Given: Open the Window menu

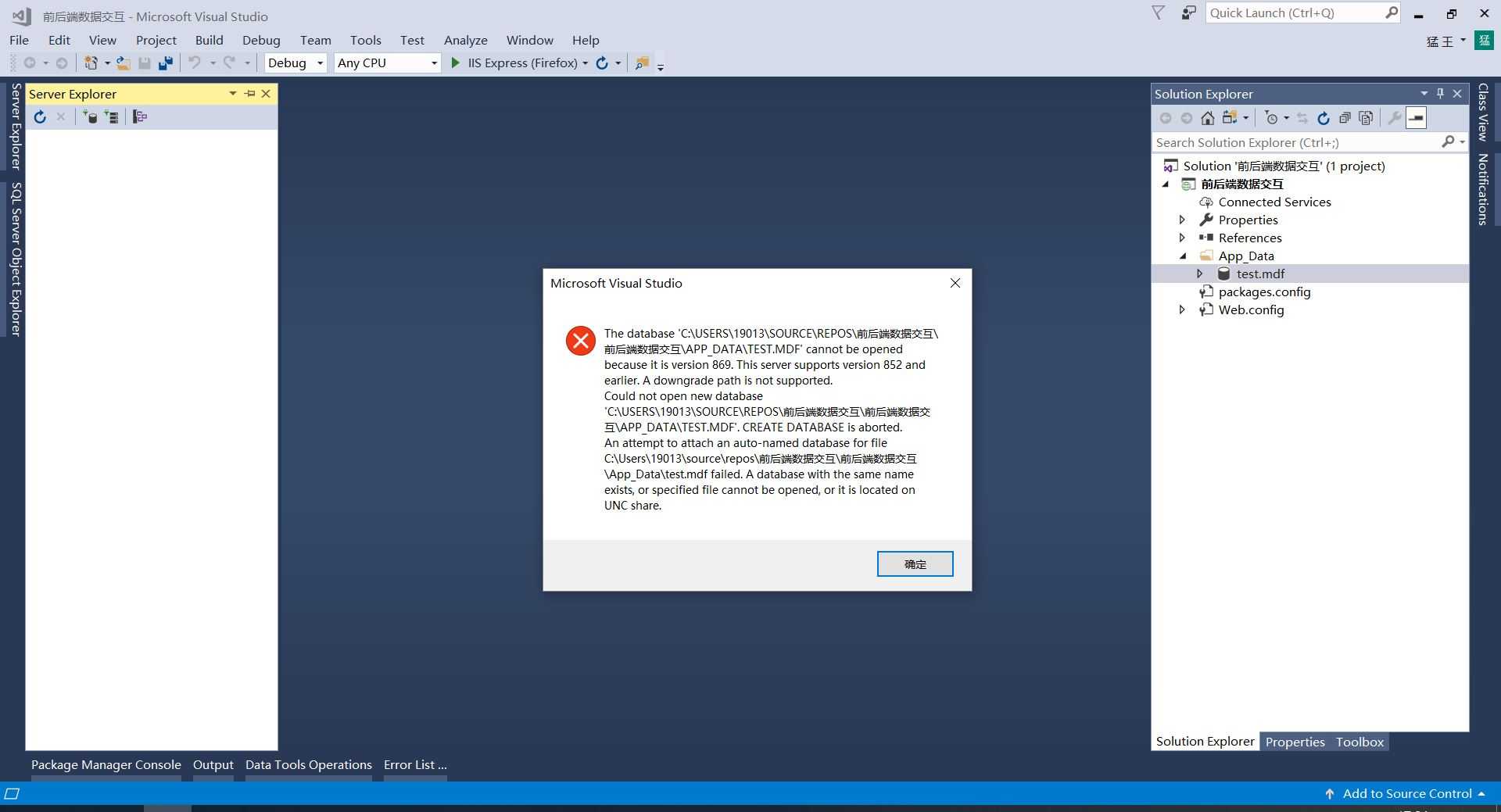Looking at the screenshot, I should point(530,40).
